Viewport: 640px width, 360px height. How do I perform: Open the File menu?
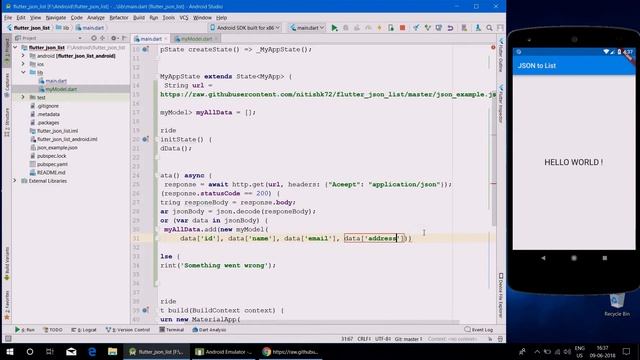pos(8,18)
